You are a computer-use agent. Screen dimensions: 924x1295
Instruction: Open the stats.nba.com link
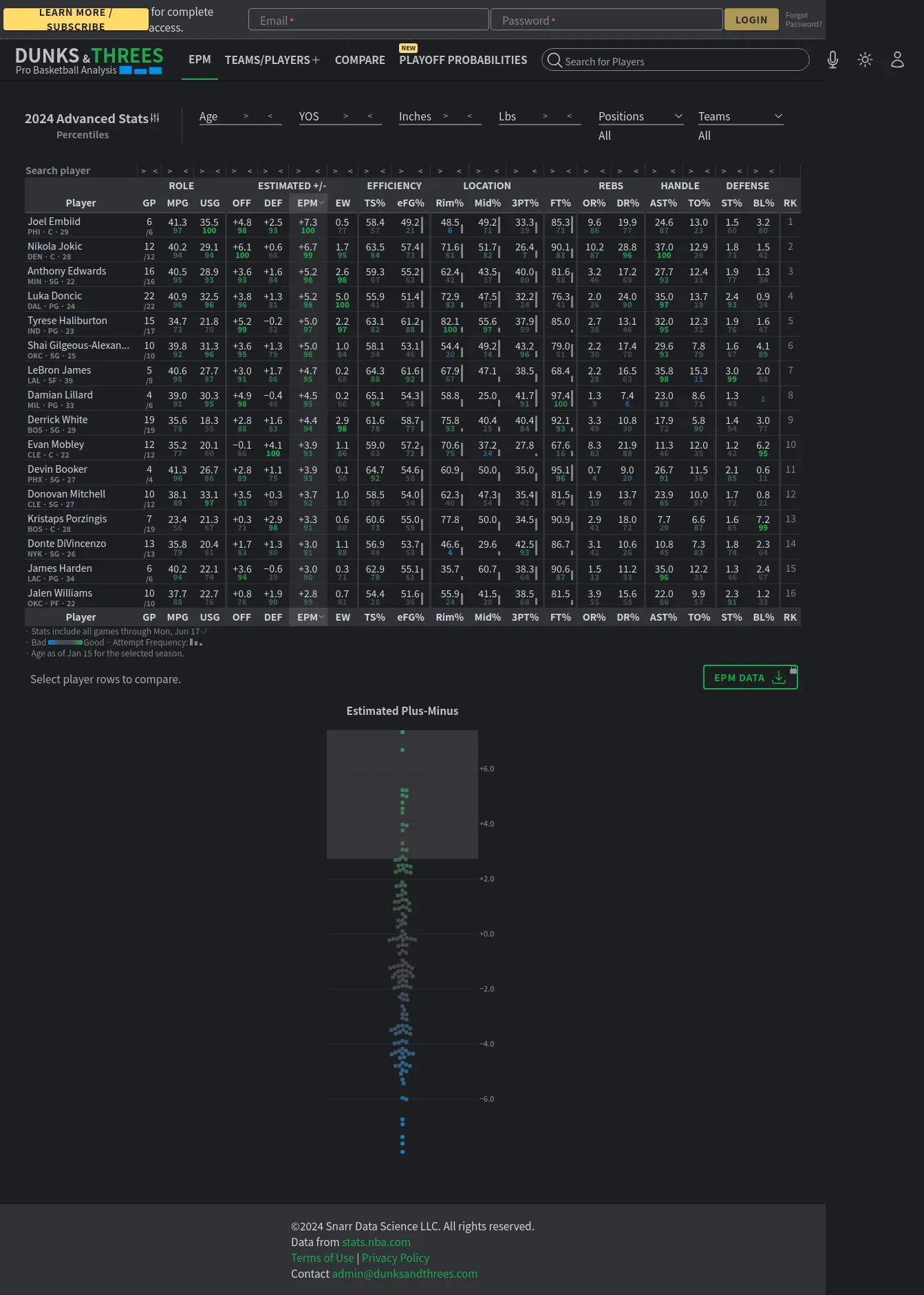tap(376, 1242)
